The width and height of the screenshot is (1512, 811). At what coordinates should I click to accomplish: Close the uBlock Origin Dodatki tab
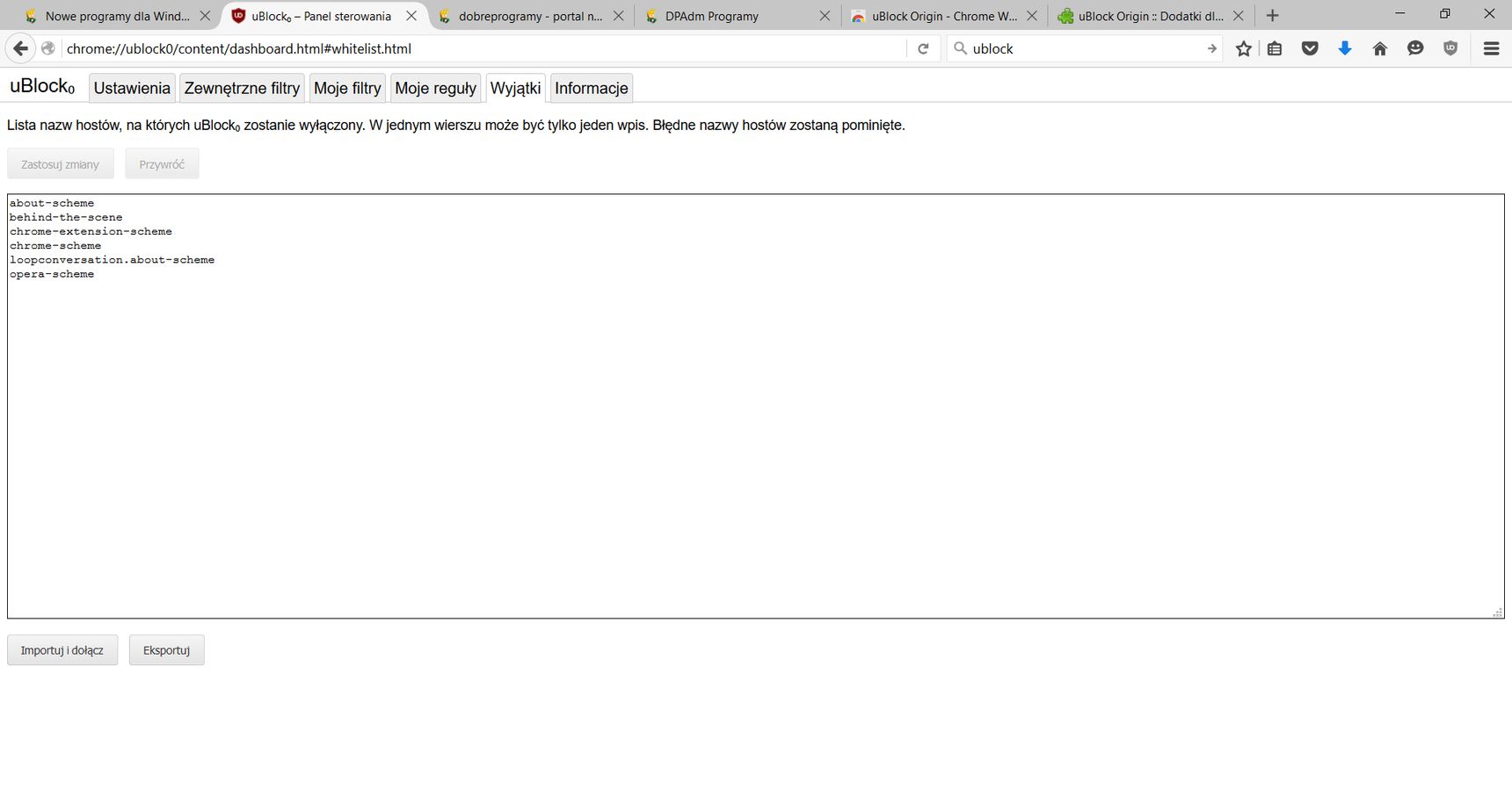point(1239,16)
